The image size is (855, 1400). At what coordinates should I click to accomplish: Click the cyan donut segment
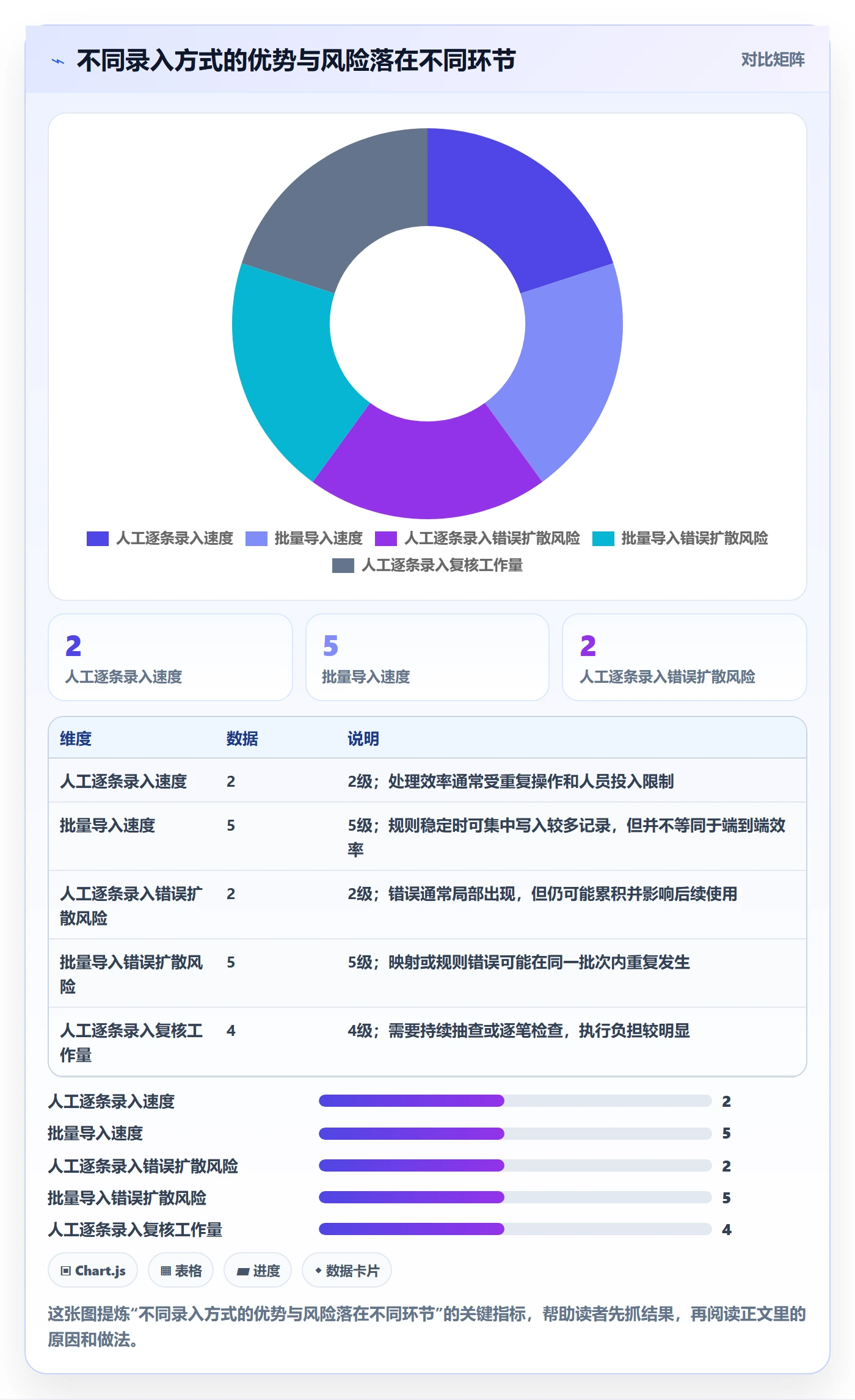point(288,369)
